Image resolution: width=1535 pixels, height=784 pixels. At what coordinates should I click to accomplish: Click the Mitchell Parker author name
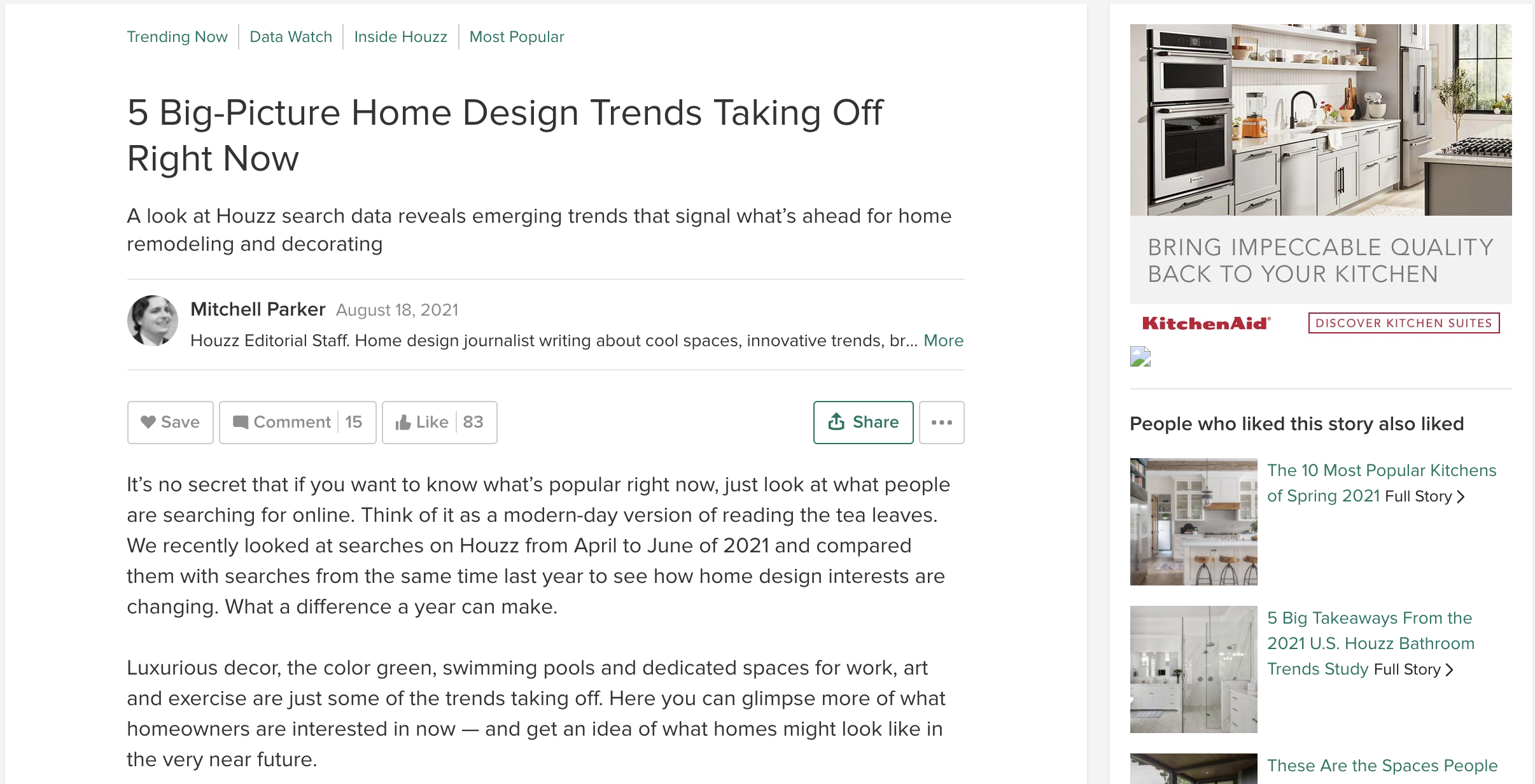258,309
